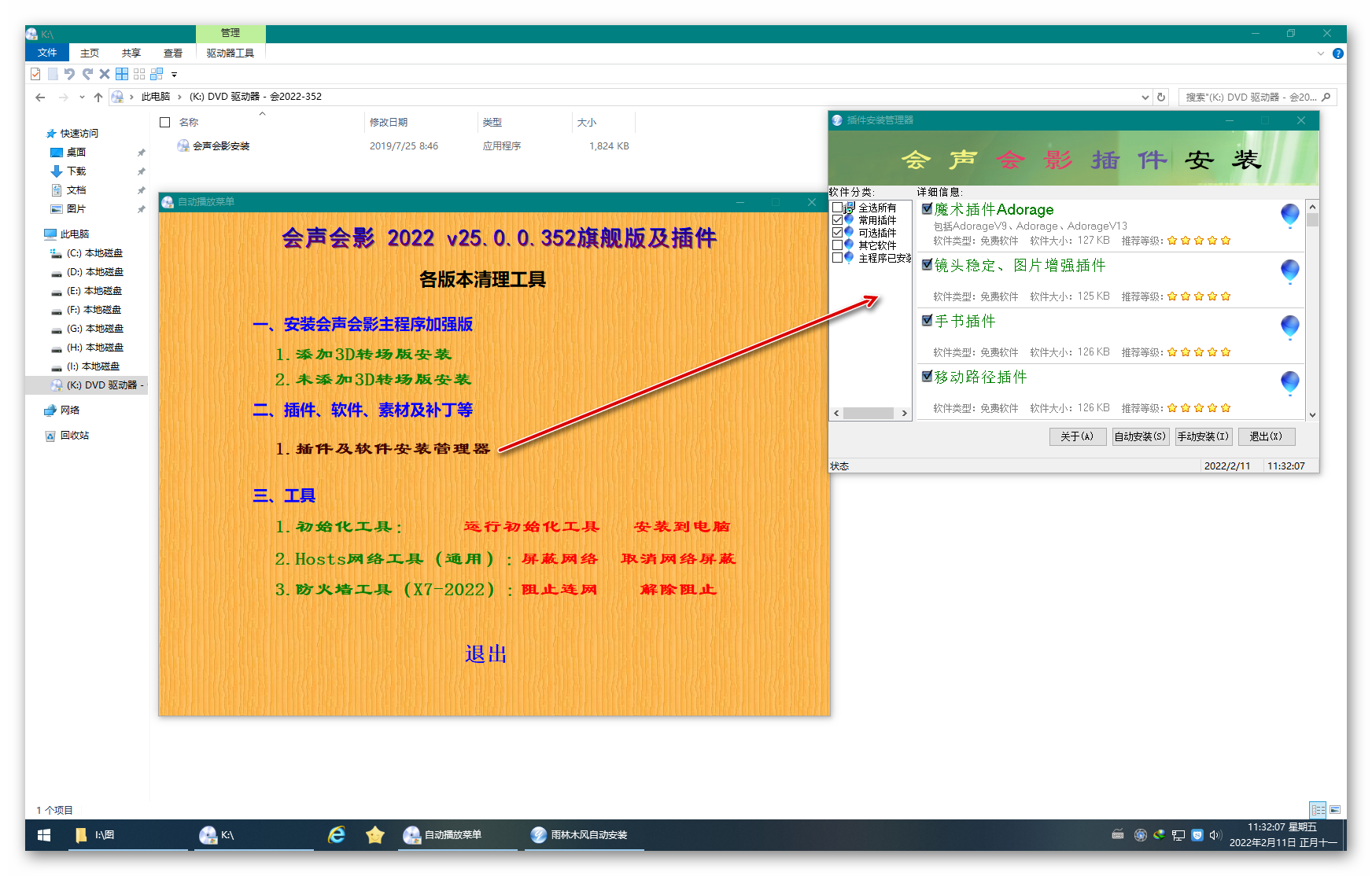Uncheck 镜头稳定、图片增强插件 checkbox
The width and height of the screenshot is (1372, 876).
[928, 265]
